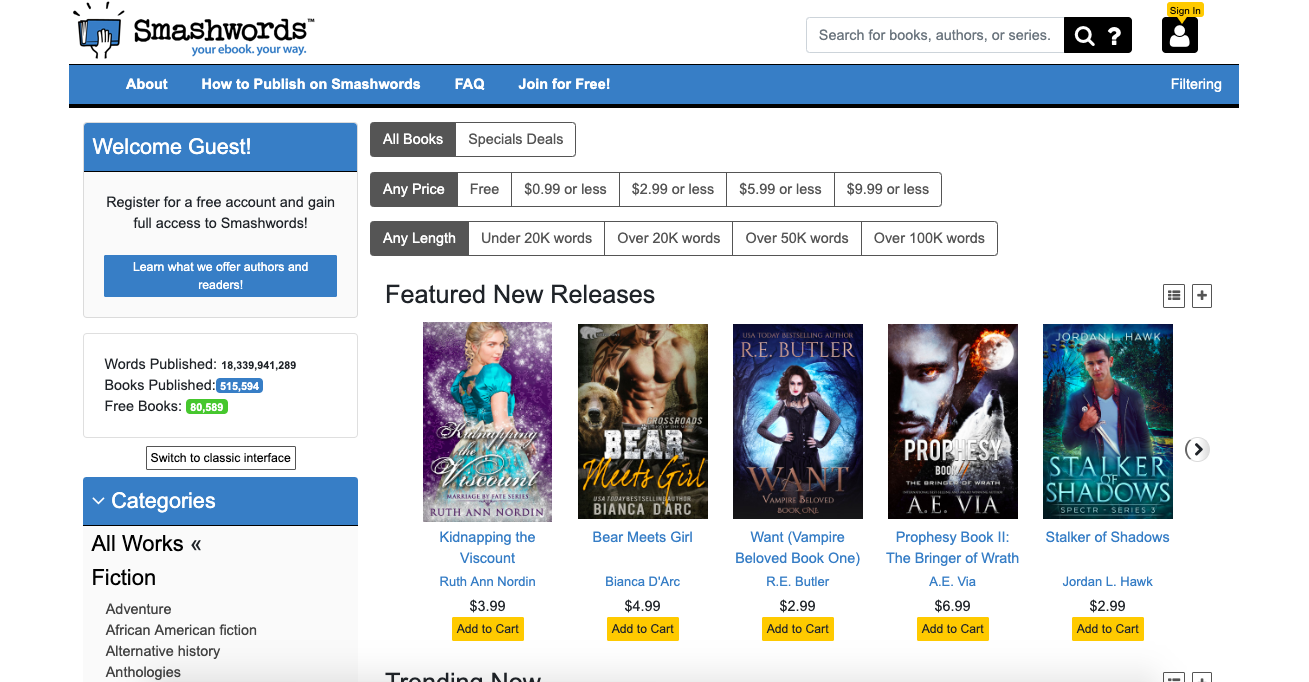Filter by $2.99 or less

(x=673, y=189)
